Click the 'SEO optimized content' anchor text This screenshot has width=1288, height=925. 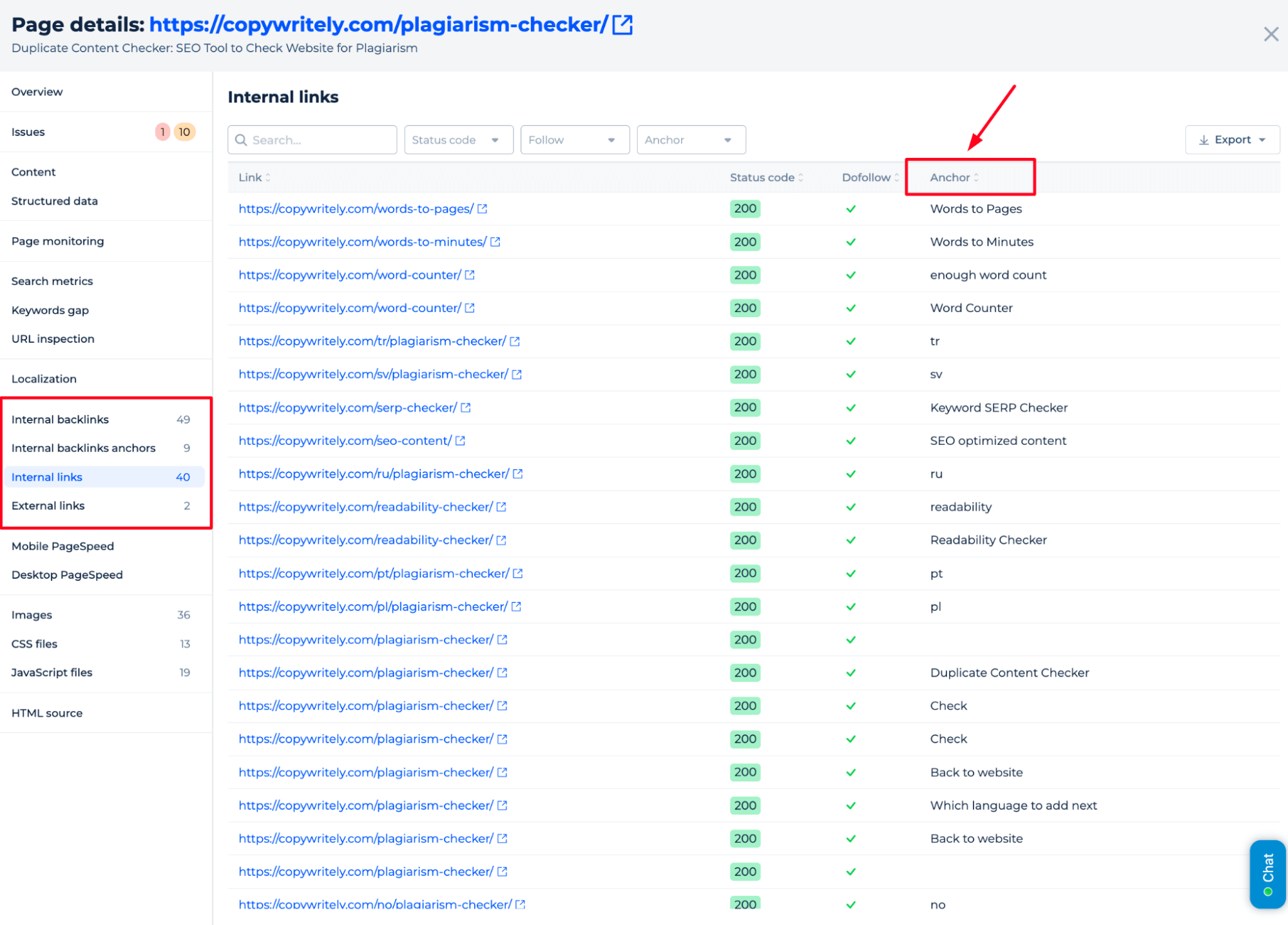pos(998,441)
